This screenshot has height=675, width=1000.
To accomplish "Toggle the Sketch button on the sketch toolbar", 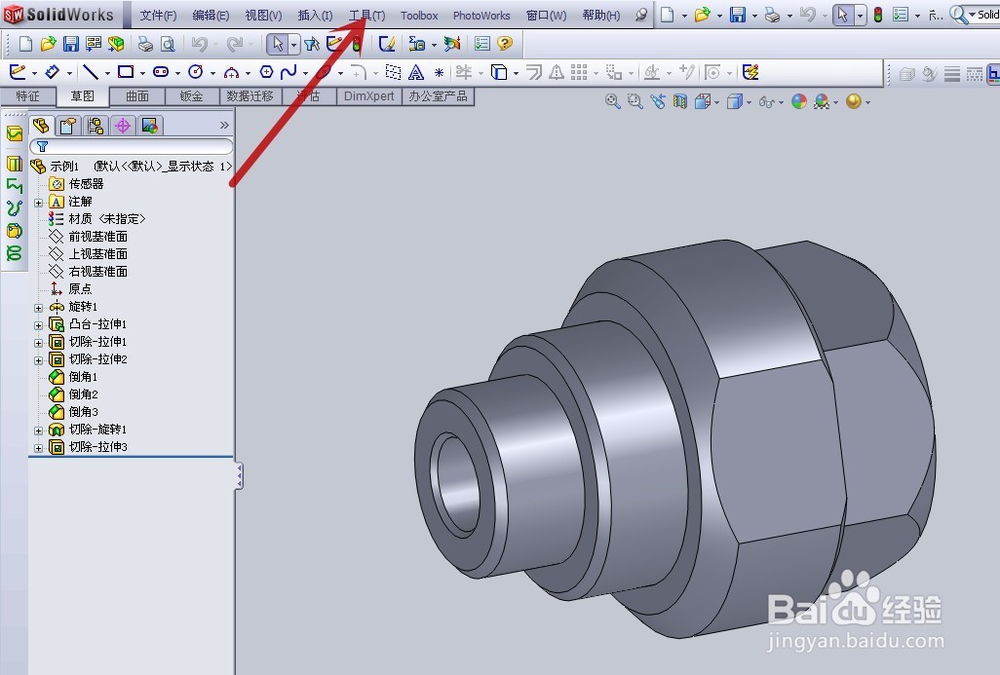I will coord(17,72).
